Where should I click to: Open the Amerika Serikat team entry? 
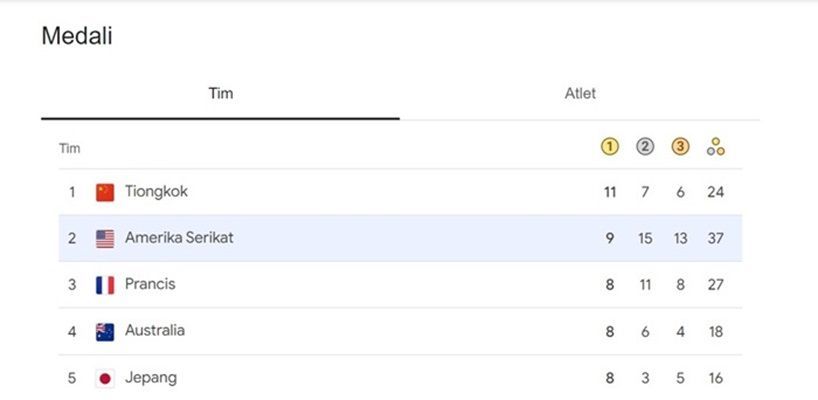pos(400,238)
